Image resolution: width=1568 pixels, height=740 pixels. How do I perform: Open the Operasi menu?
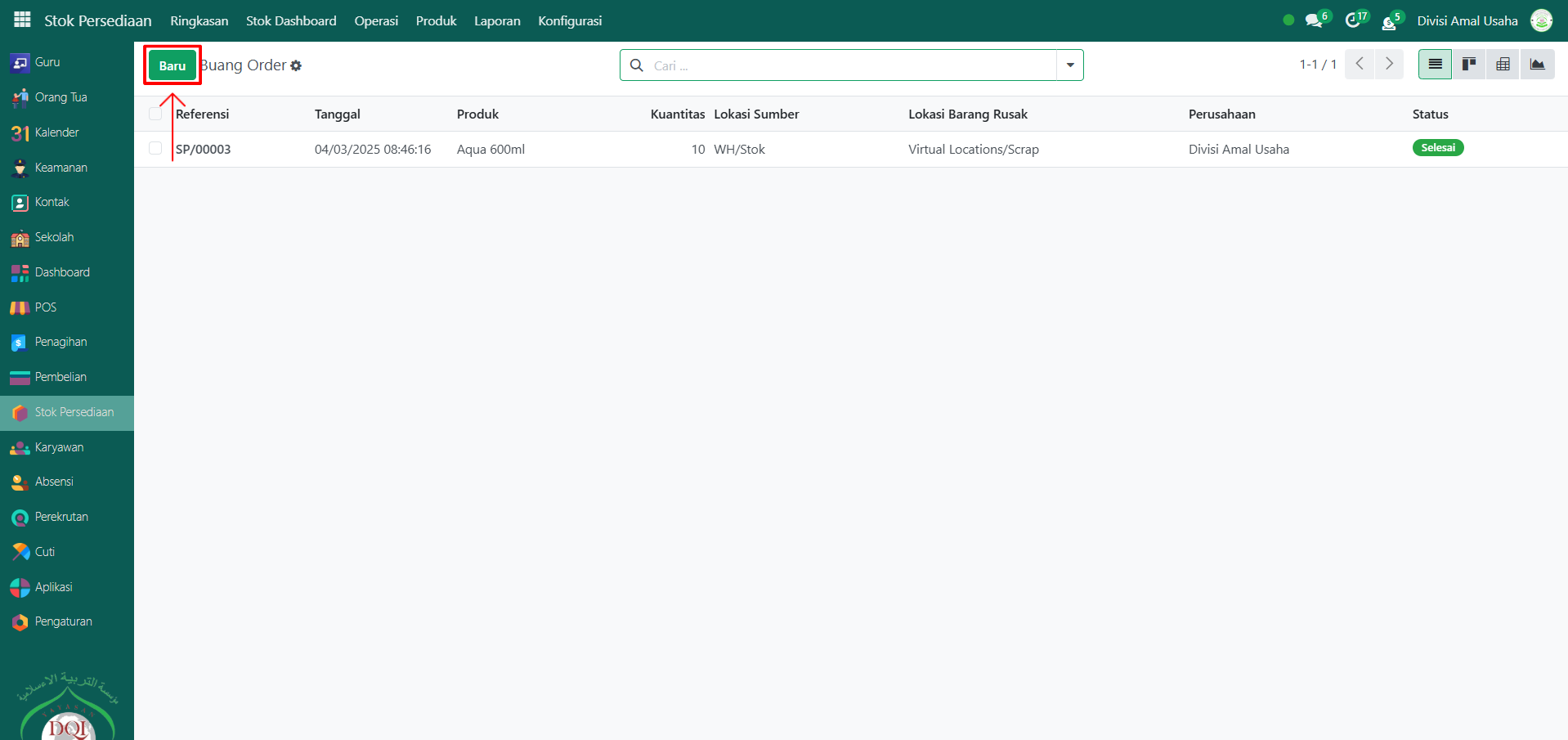376,20
